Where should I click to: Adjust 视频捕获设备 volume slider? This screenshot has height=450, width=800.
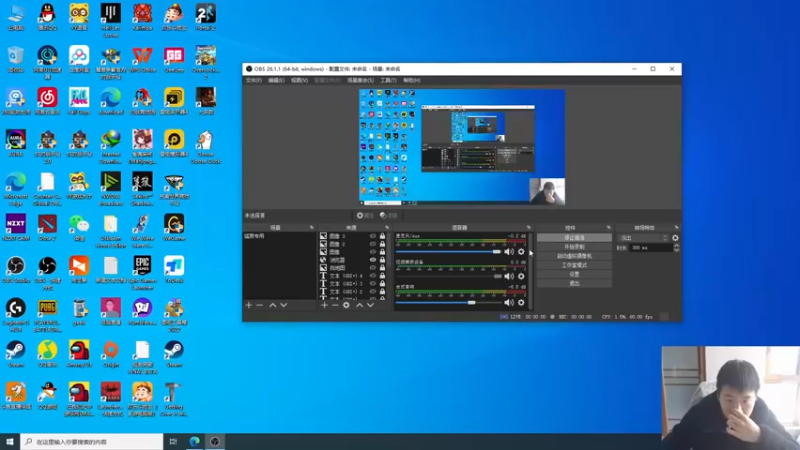[x=448, y=277]
